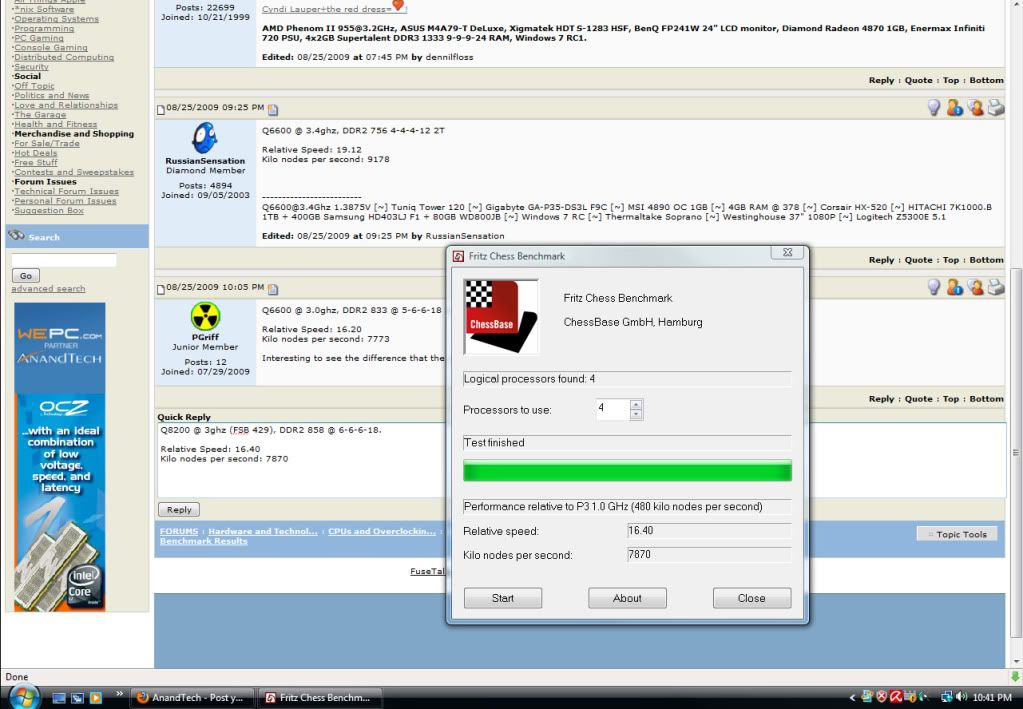This screenshot has height=709, width=1023.
Task: Open the Operating Systems forum link
Action: 57,19
